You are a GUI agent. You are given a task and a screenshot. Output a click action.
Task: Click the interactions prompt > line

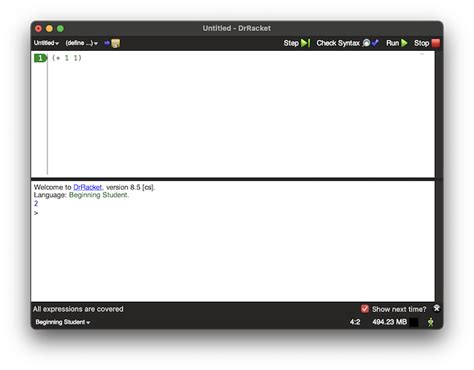point(36,213)
